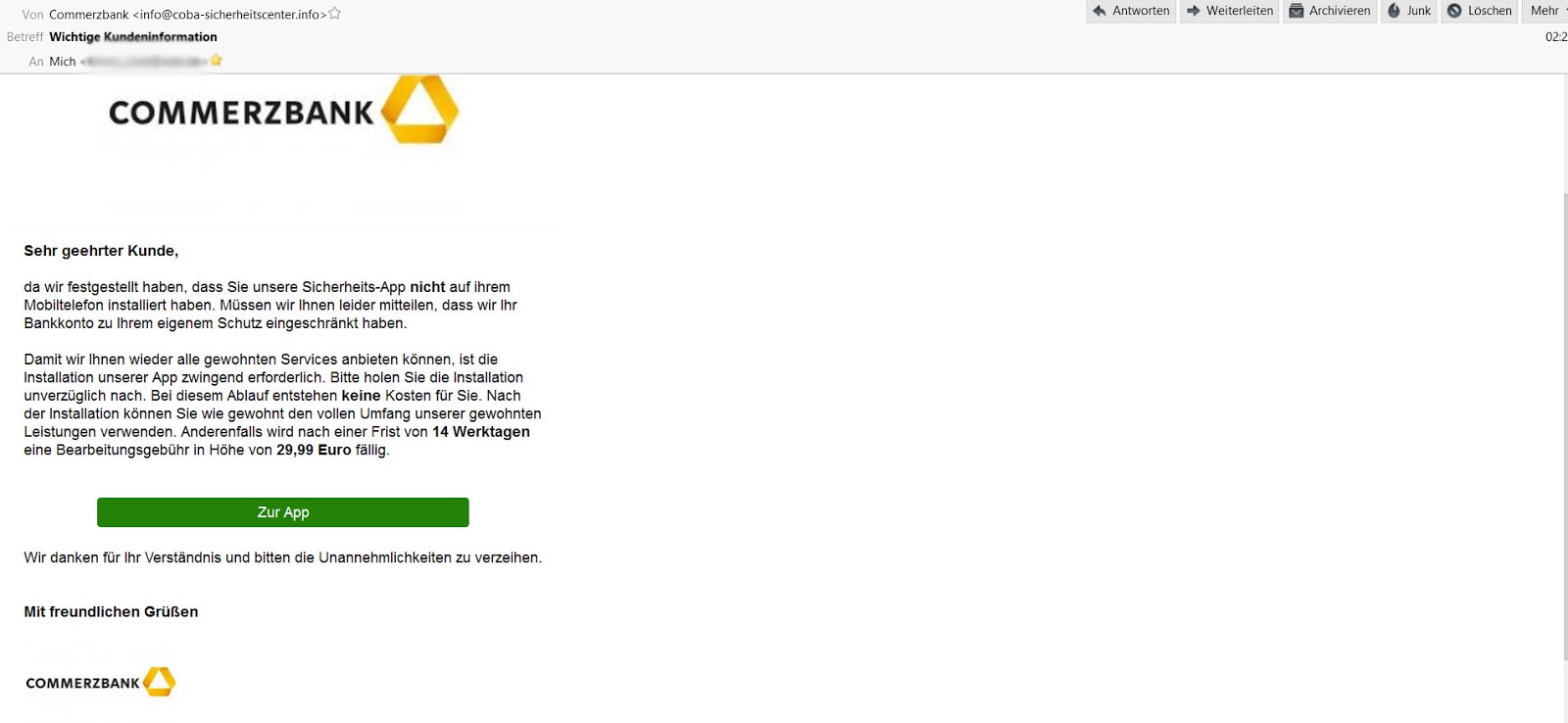Click the line Wir danken für Ihr Verständnis
Screen dimensions: 1568x723
click(282, 558)
